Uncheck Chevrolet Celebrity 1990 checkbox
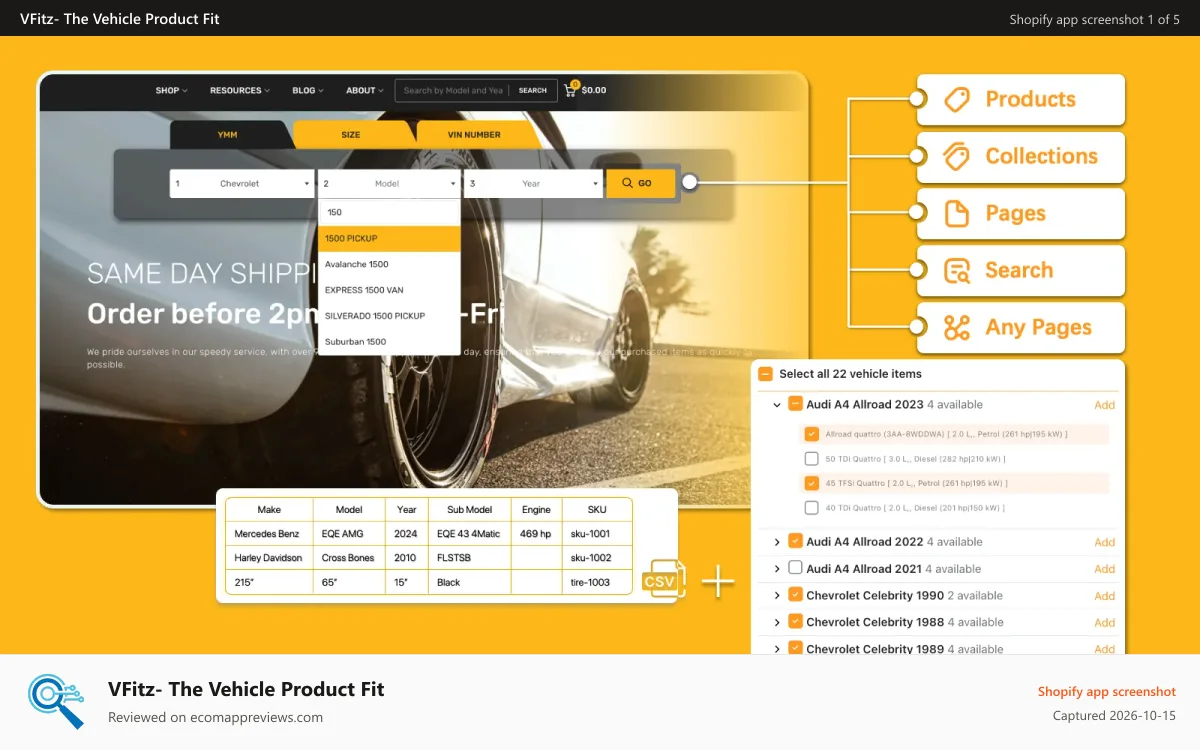This screenshot has height=750, width=1200. [795, 595]
